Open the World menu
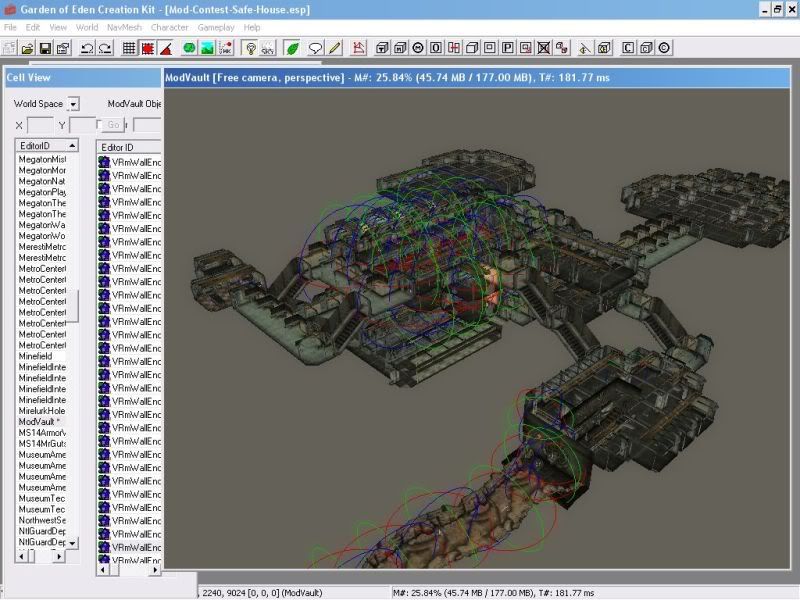Viewport: 800px width, 600px height. 87,28
